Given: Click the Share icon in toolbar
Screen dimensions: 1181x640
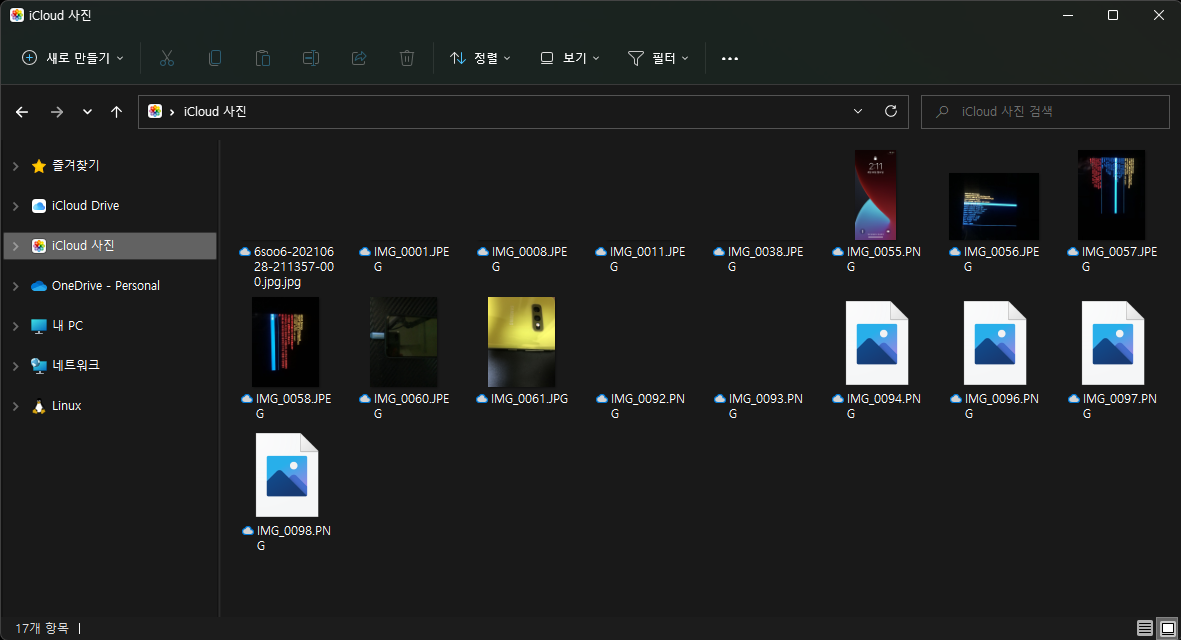Looking at the screenshot, I should [359, 58].
